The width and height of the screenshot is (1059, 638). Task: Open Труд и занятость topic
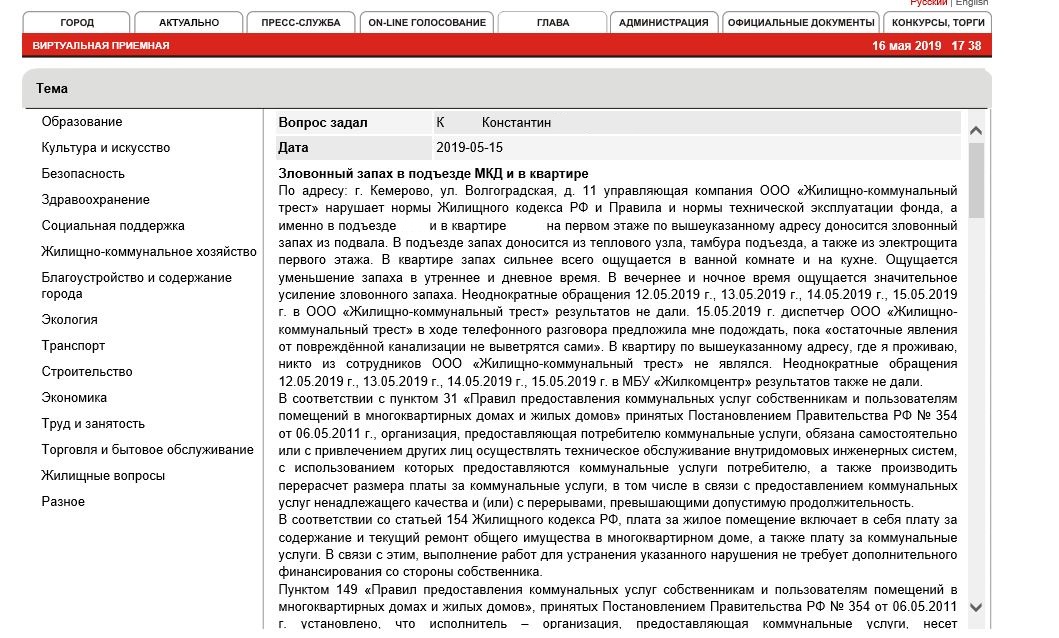coord(93,423)
